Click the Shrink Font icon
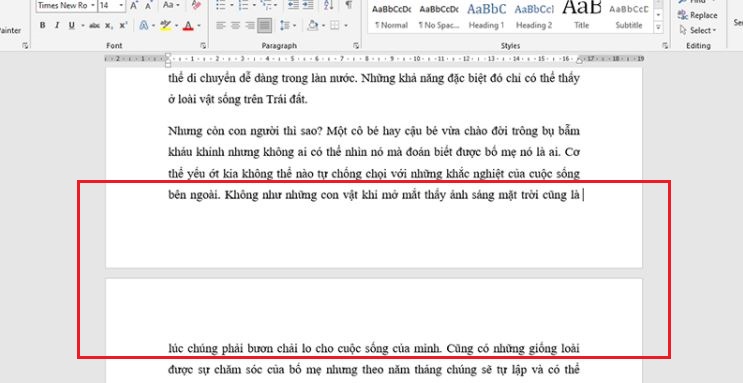The width and height of the screenshot is (743, 383). coord(148,5)
